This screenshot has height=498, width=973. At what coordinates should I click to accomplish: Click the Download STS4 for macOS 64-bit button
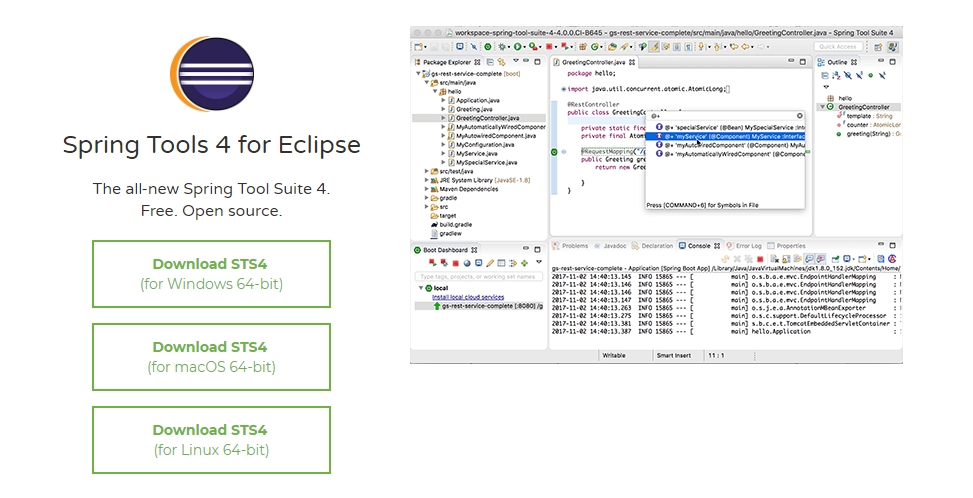[212, 357]
